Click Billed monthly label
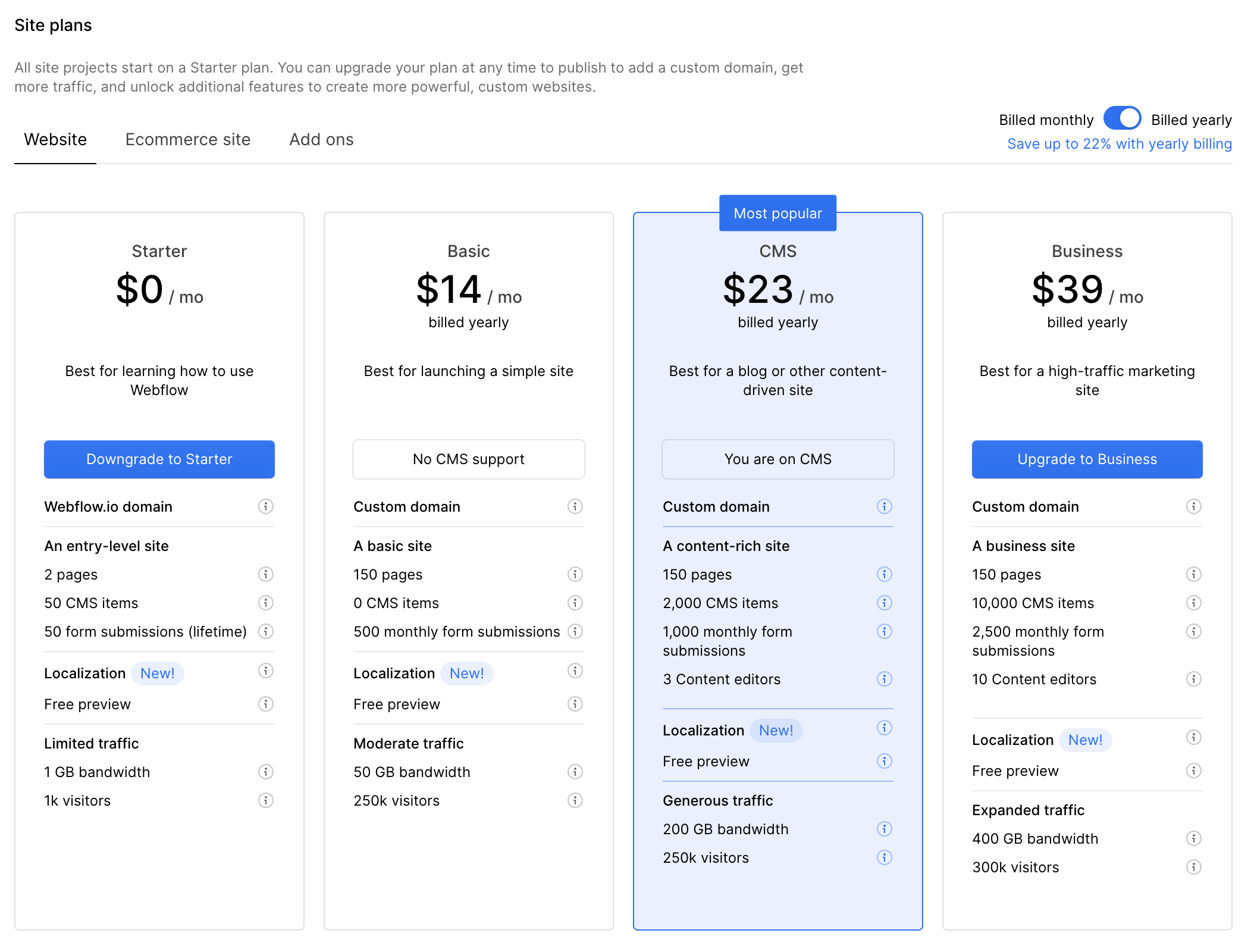The width and height of the screenshot is (1254, 952). (x=1046, y=120)
